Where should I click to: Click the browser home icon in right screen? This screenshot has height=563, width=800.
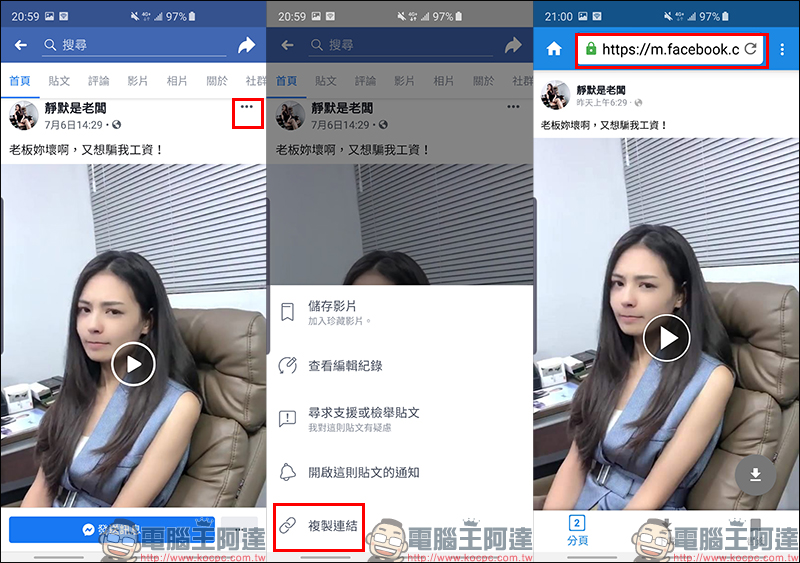pos(553,49)
